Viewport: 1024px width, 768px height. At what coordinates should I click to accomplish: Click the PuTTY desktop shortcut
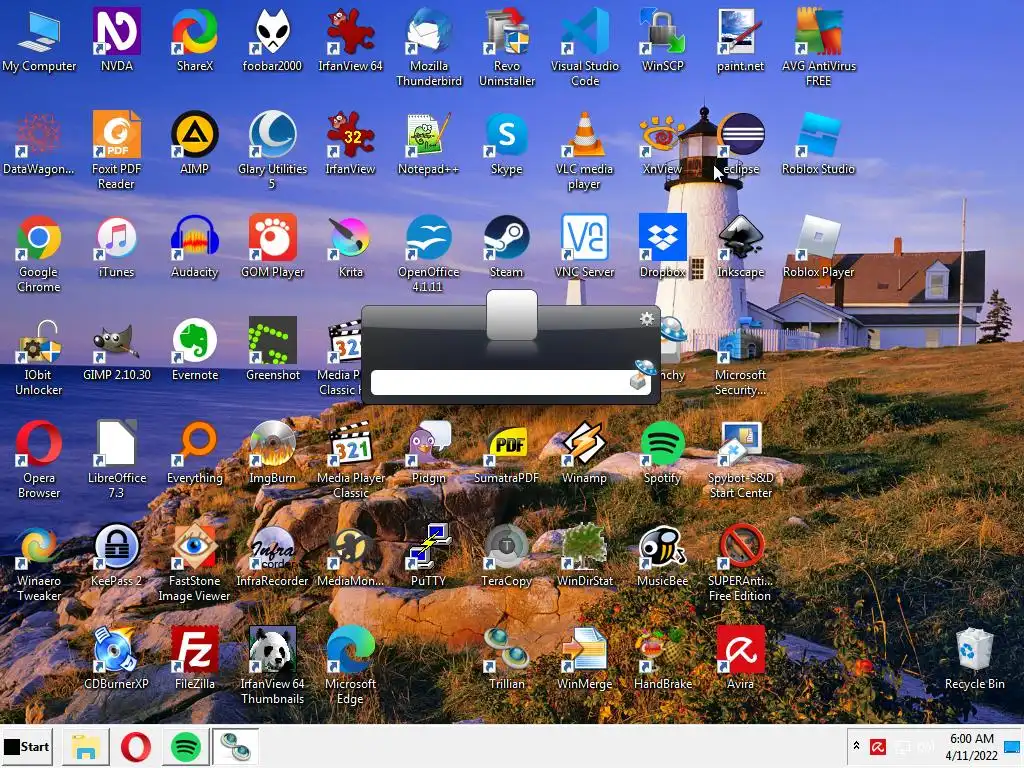[x=428, y=555]
